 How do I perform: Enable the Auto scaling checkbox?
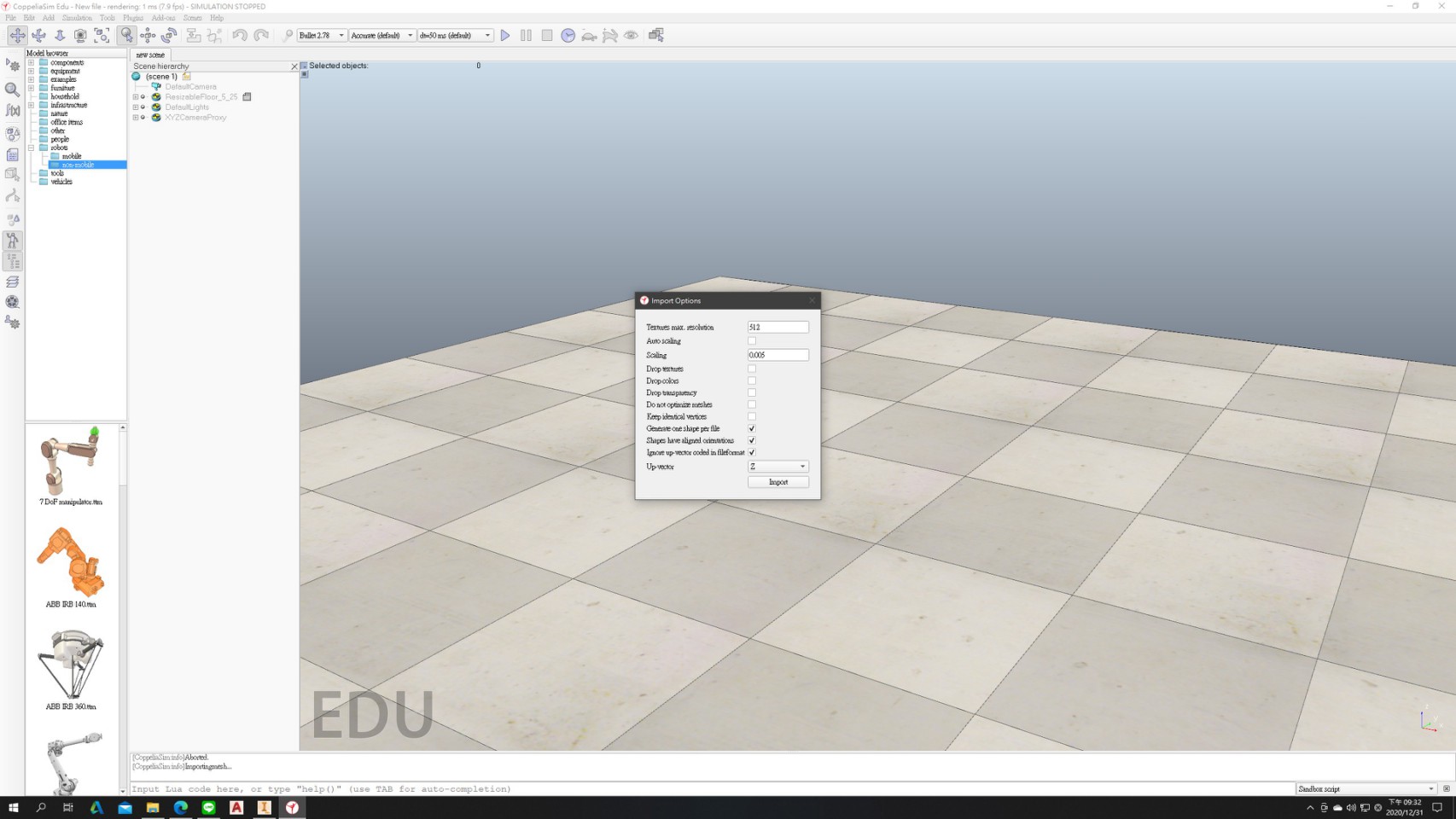pyautogui.click(x=752, y=341)
